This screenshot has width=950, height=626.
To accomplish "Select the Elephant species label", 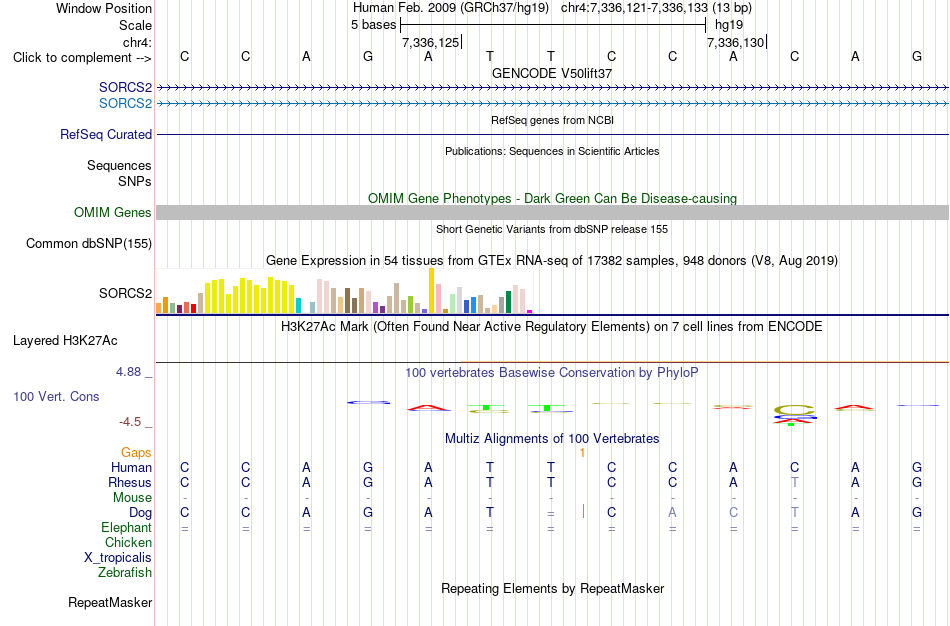I will pos(127,527).
